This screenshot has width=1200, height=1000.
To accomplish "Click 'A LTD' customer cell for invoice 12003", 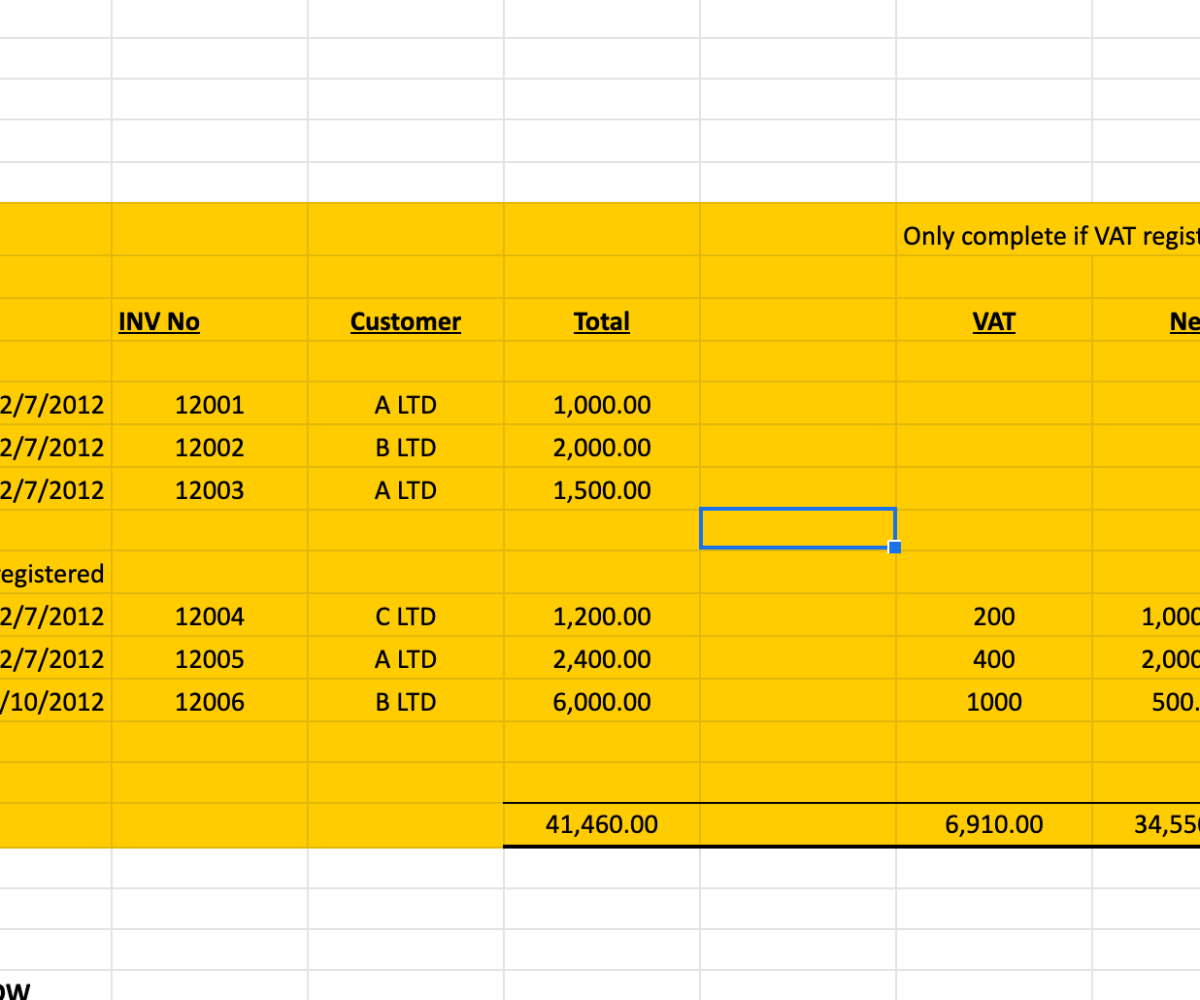I will coord(405,490).
